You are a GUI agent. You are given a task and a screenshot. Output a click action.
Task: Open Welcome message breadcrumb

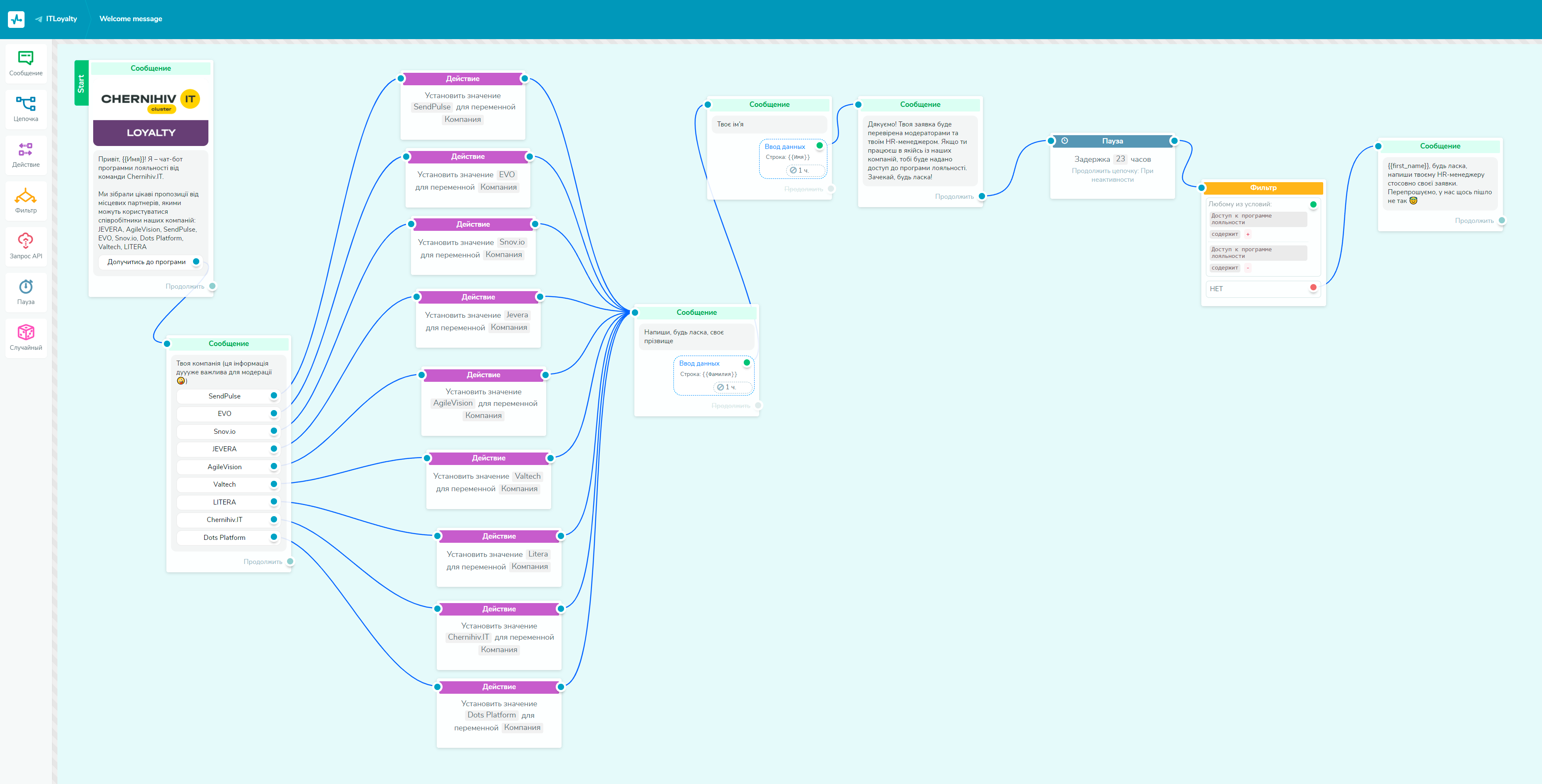click(x=131, y=19)
